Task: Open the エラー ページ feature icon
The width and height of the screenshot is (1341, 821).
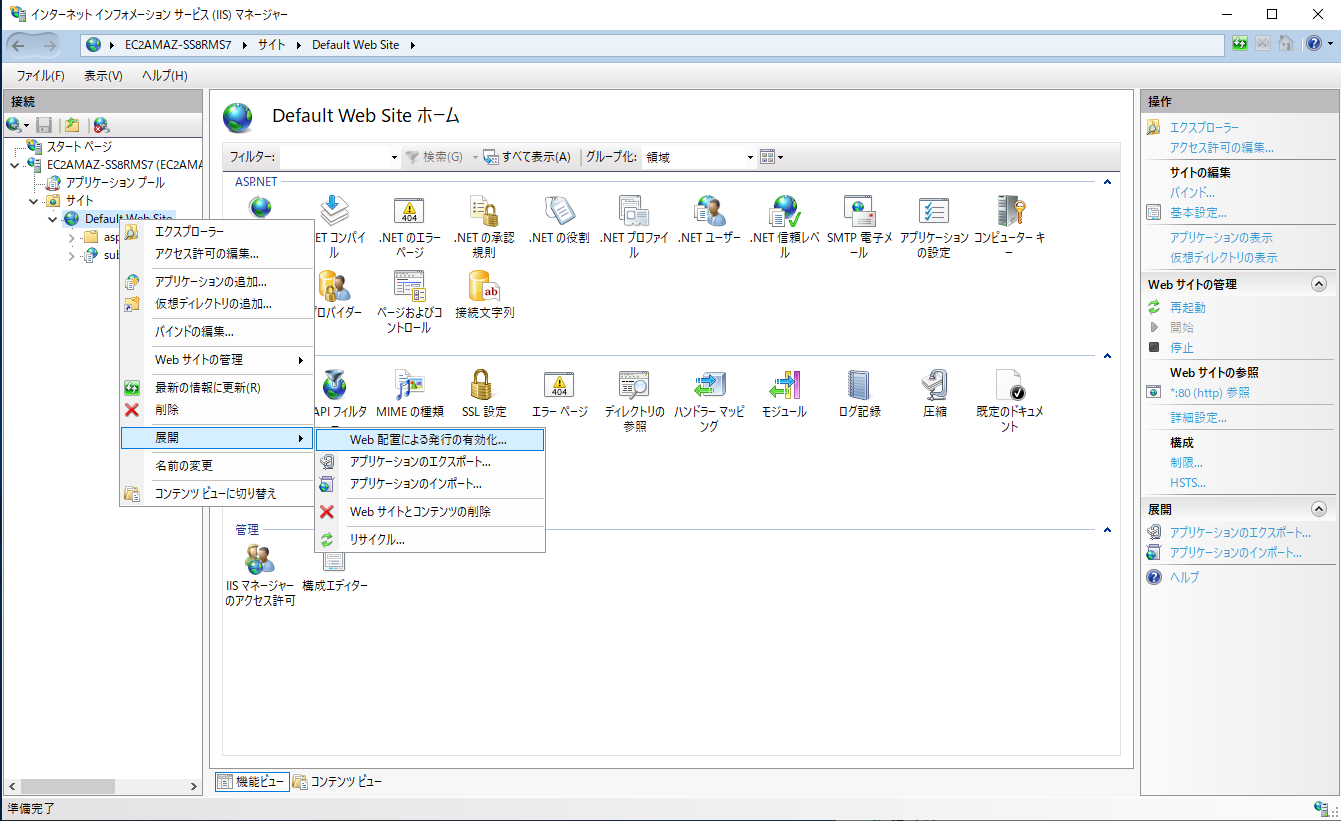Action: pos(559,385)
